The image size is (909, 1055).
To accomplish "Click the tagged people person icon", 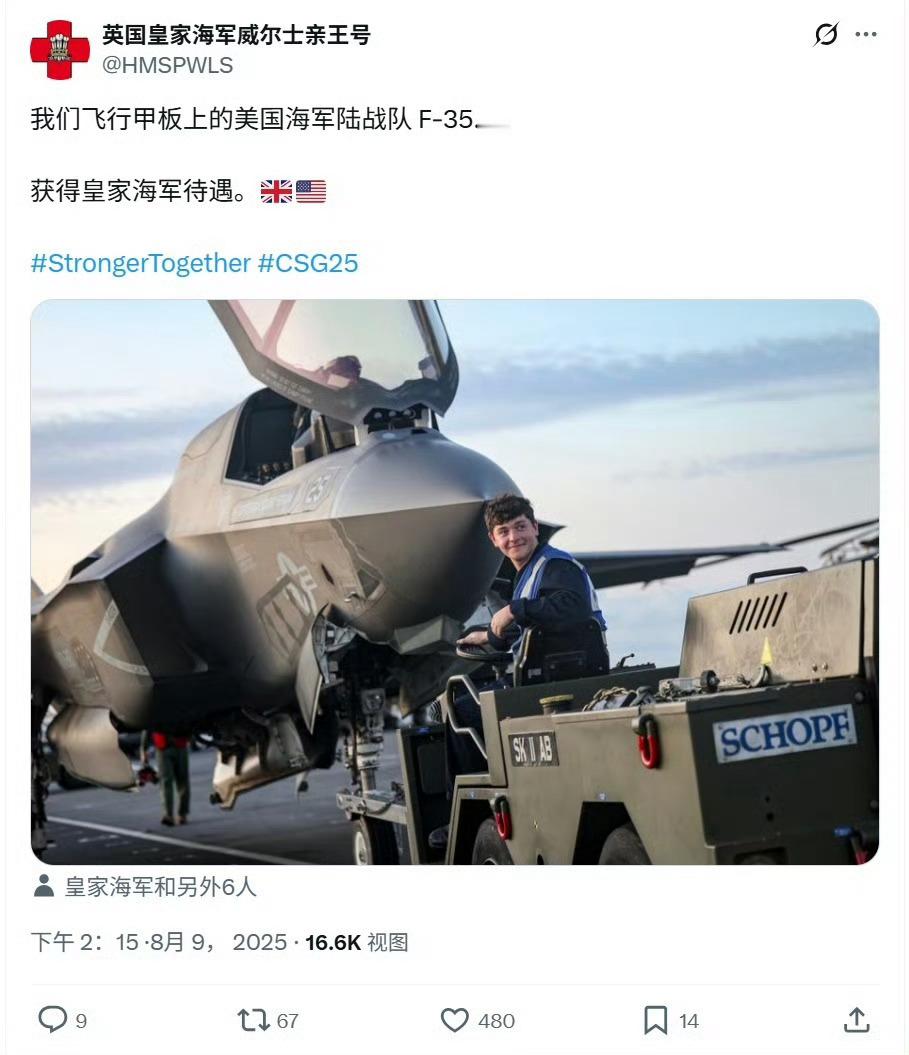I will (44, 886).
